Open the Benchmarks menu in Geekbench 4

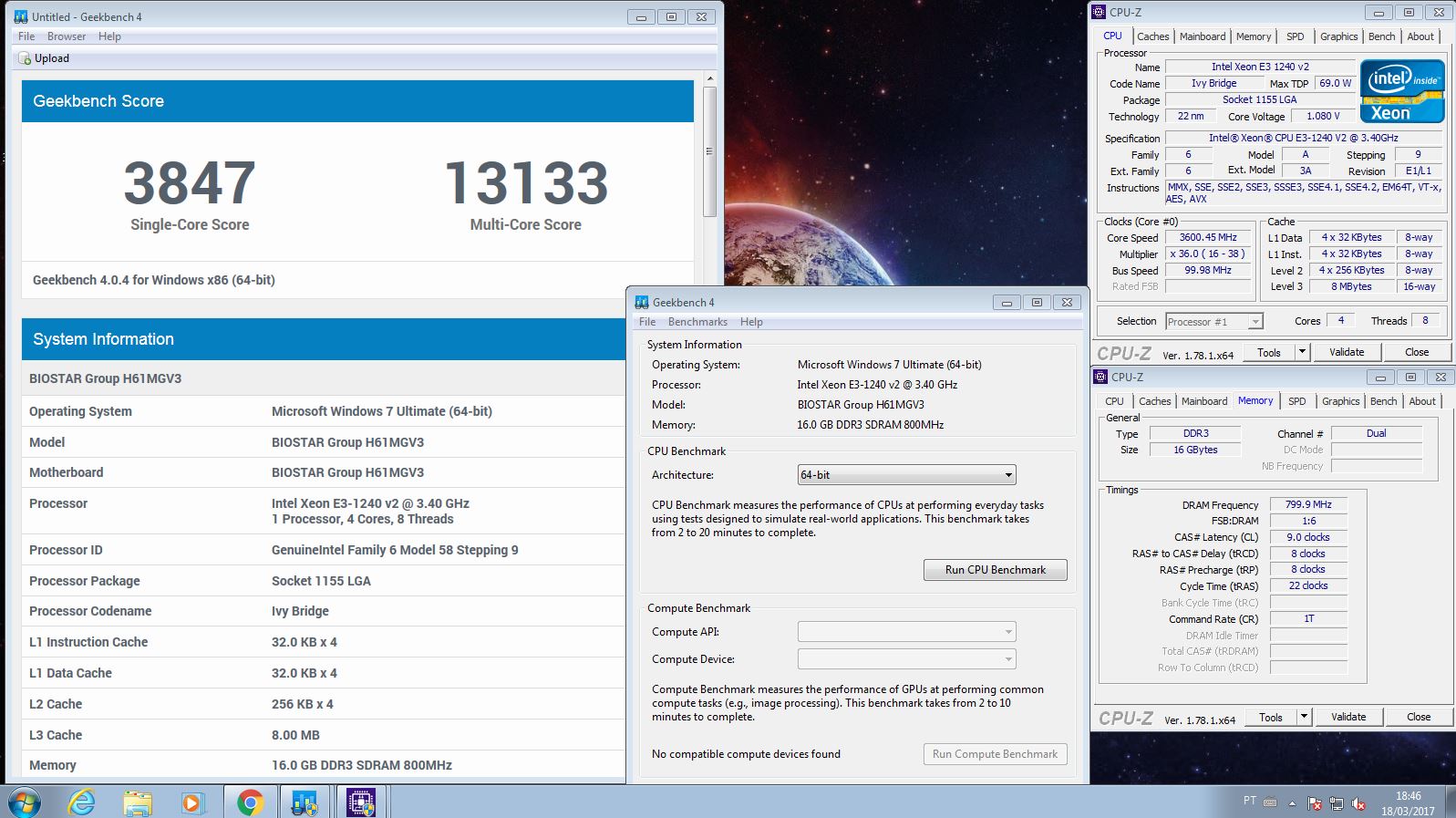[697, 322]
